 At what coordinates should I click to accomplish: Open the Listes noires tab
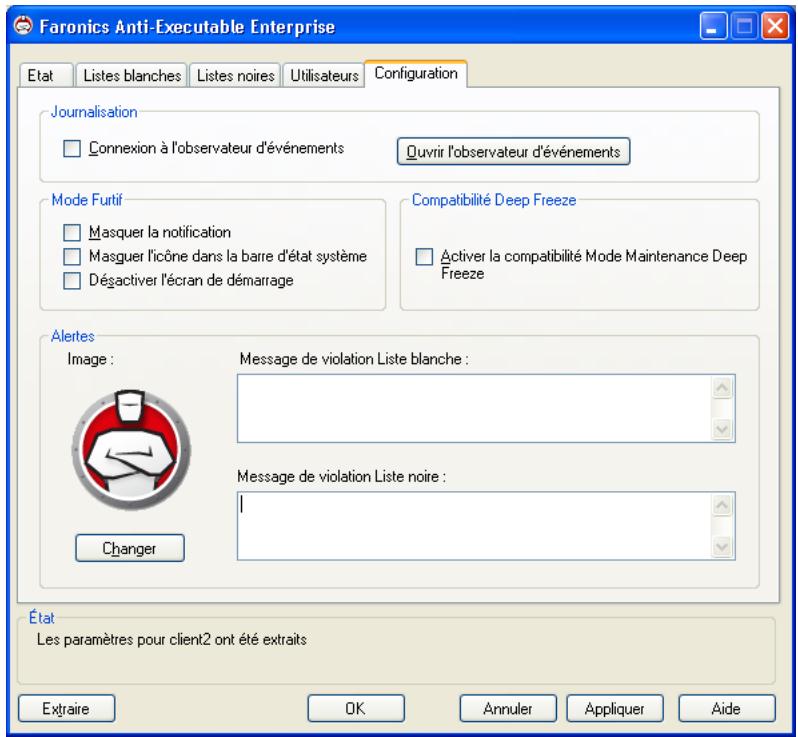click(x=235, y=75)
